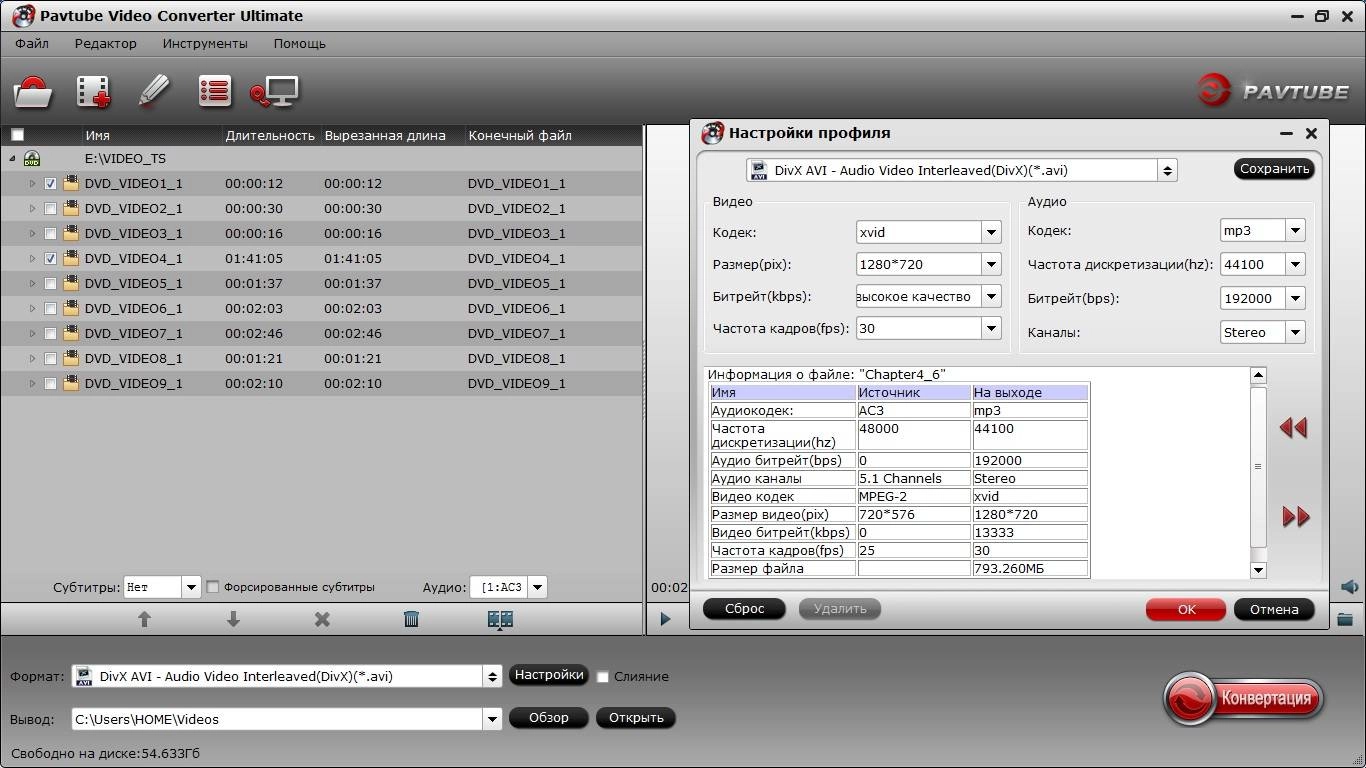The width and height of the screenshot is (1366, 768).
Task: Click the split video icon
Action: point(500,619)
